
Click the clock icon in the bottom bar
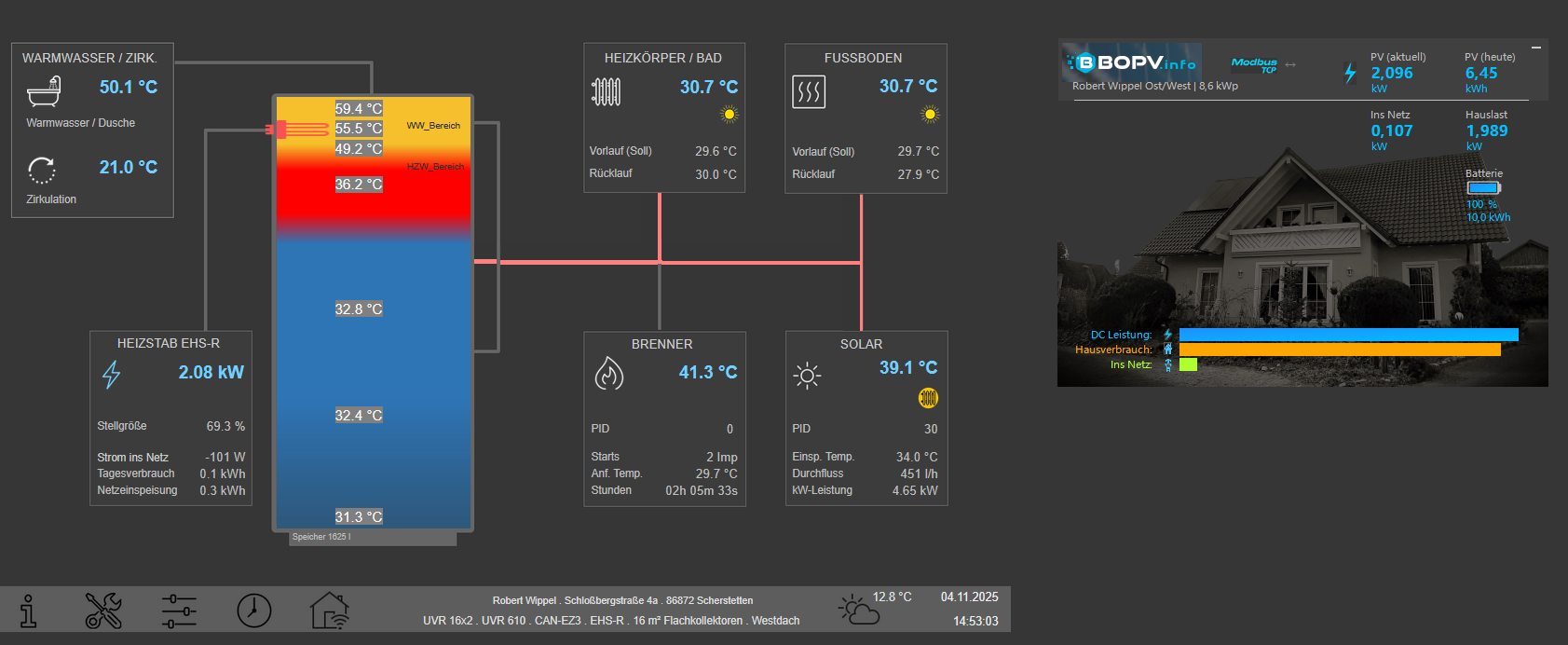[x=253, y=611]
